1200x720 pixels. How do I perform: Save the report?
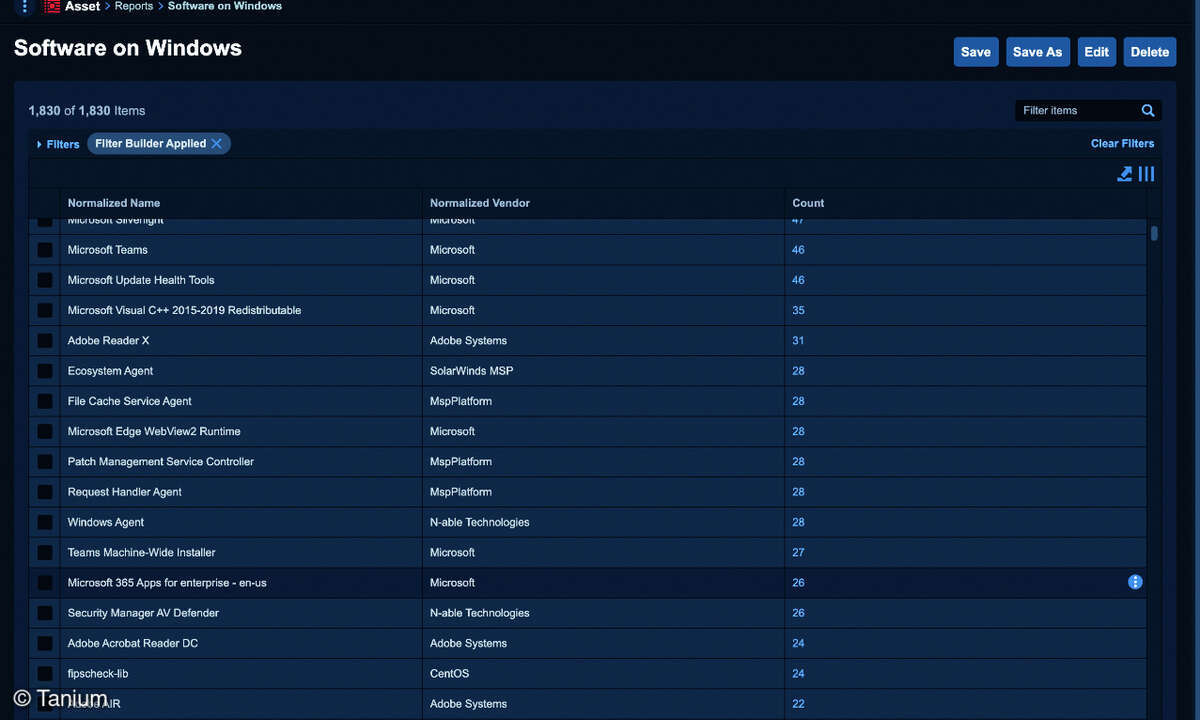pos(976,52)
